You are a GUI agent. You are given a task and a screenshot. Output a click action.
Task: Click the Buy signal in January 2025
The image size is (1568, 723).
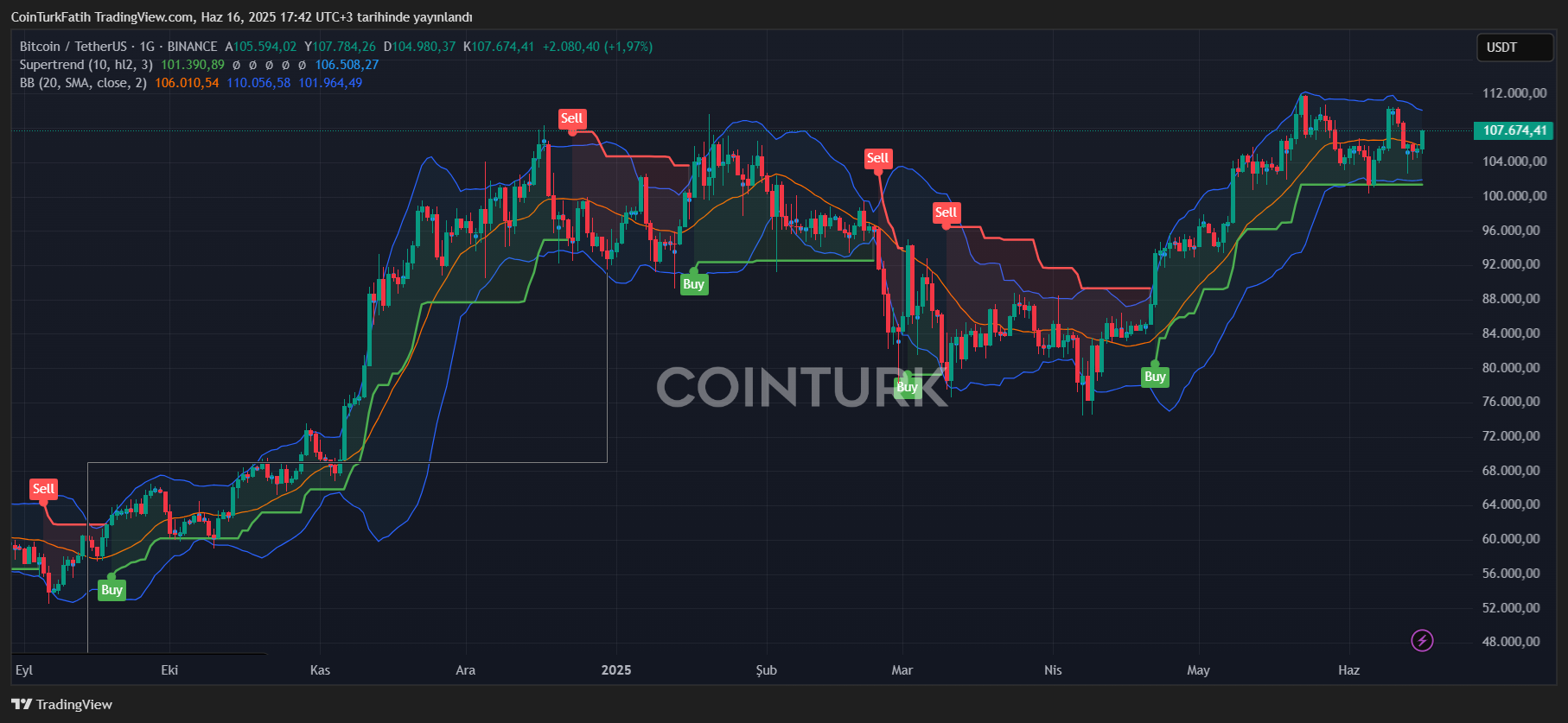coord(693,284)
